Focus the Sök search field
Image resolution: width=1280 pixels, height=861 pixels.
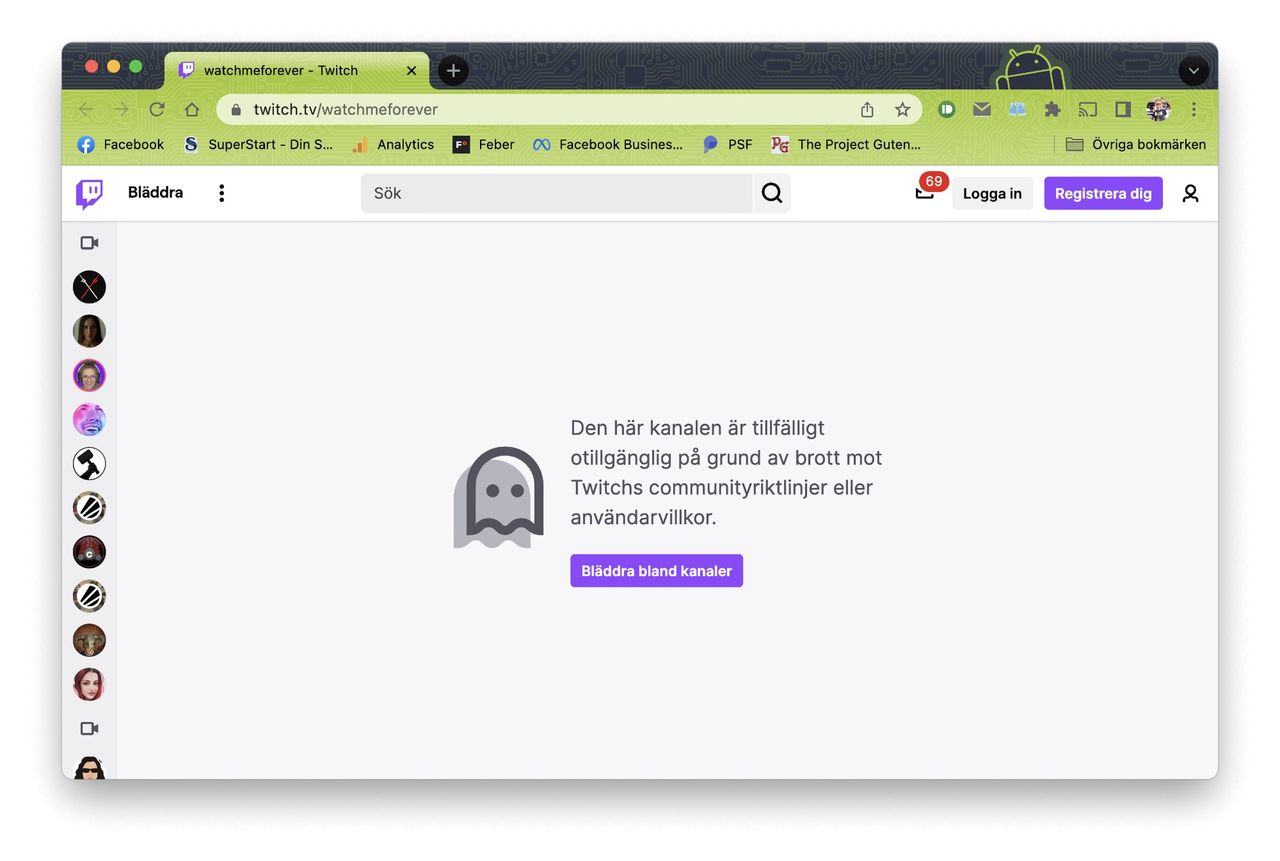[556, 193]
